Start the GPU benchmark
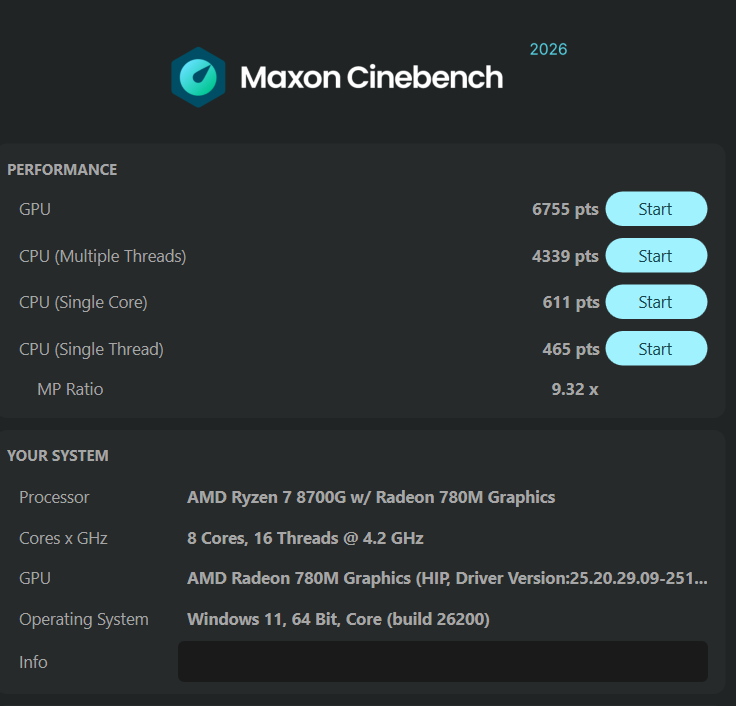The image size is (736, 706). tap(656, 209)
